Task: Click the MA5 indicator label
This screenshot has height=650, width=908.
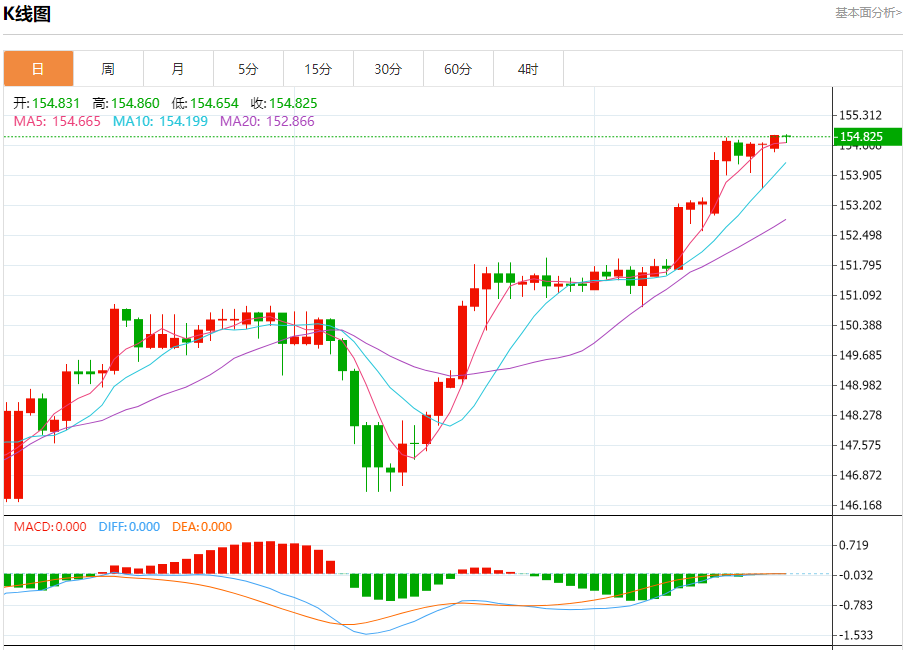Action: tap(57, 121)
